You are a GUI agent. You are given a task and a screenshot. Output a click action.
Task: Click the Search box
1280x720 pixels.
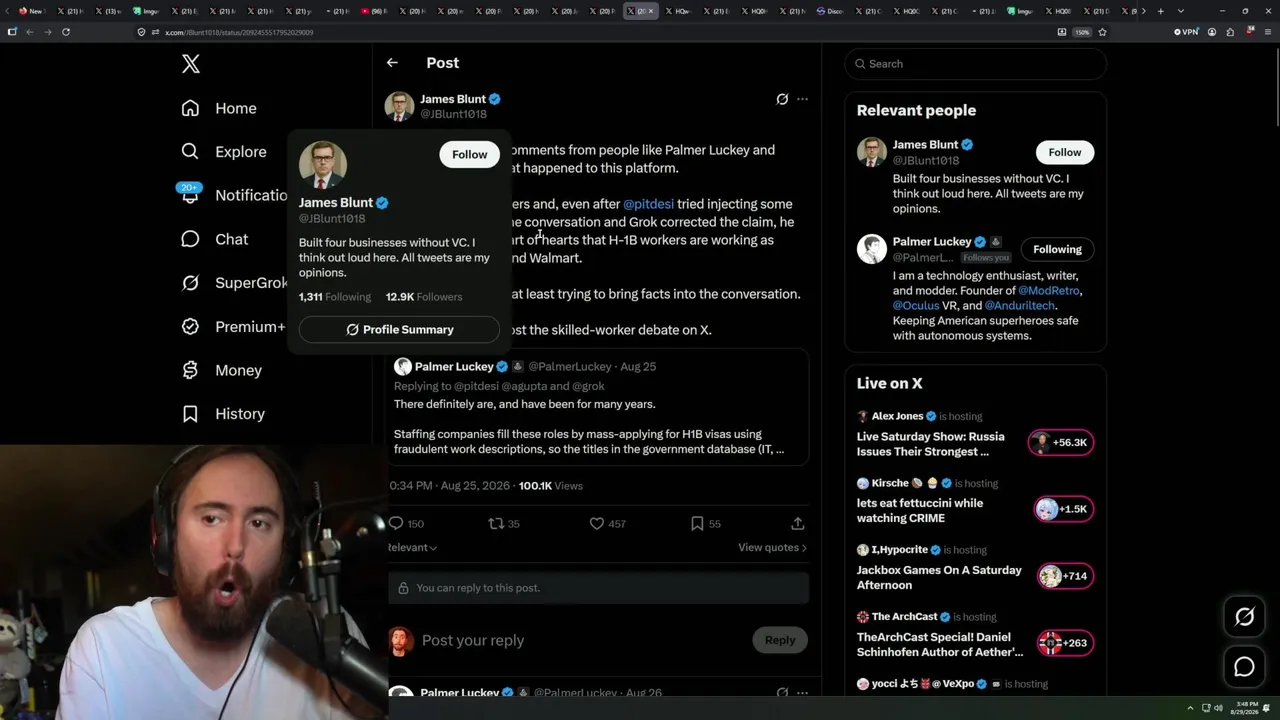pos(975,64)
